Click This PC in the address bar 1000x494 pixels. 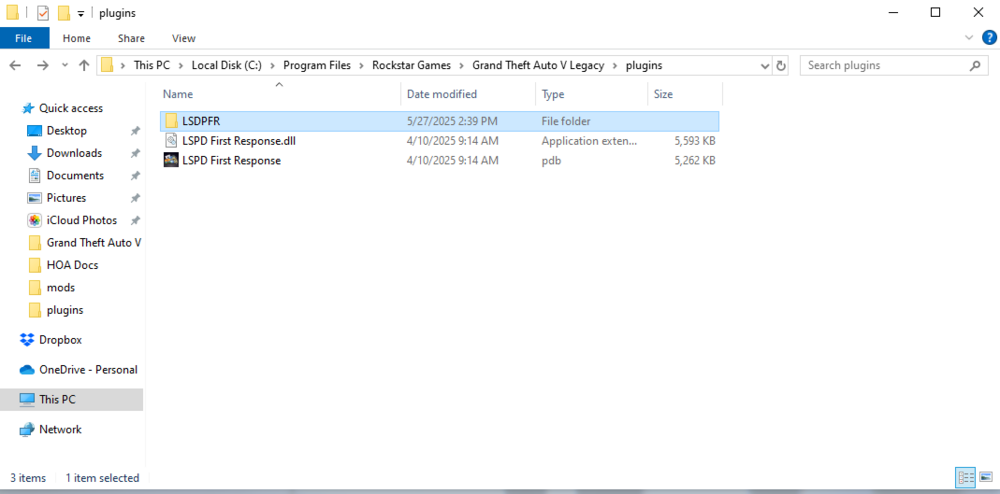(152, 65)
